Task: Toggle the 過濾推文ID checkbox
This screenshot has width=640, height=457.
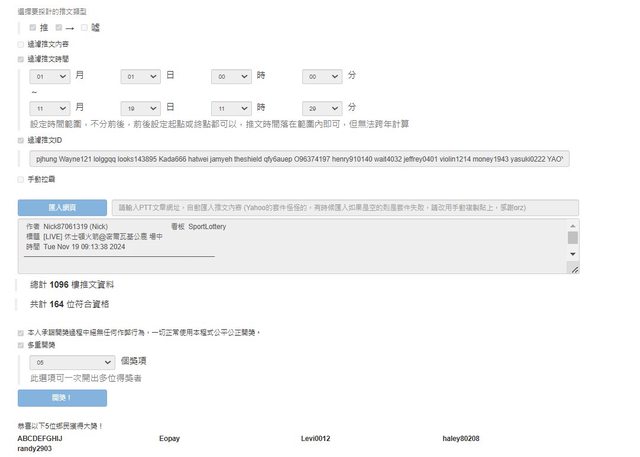Action: pos(21,140)
